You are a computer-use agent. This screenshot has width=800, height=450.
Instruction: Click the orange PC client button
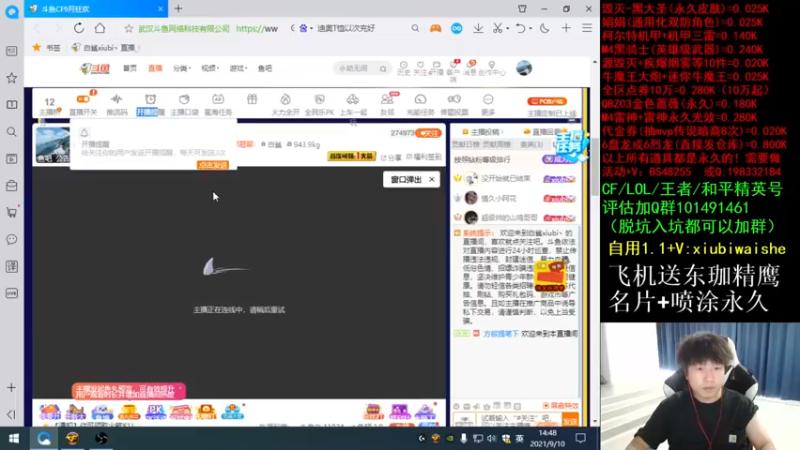pos(546,101)
